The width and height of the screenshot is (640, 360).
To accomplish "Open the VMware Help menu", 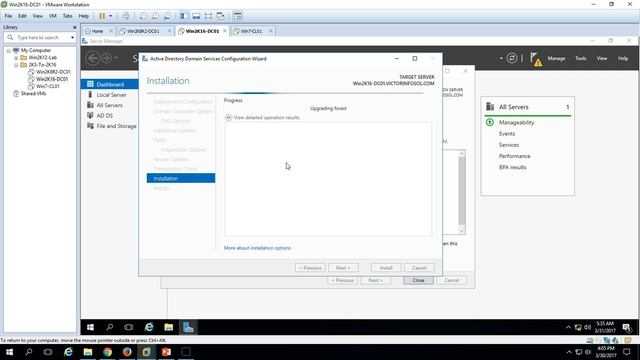I will coord(84,16).
